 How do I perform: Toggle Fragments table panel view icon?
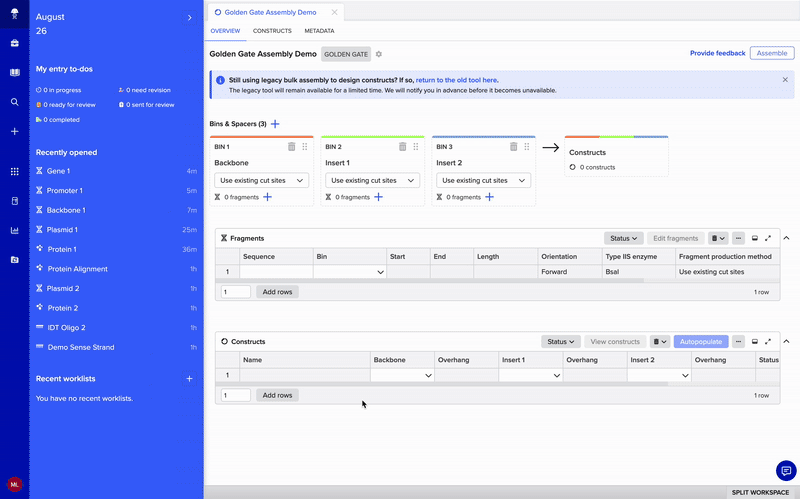point(755,238)
